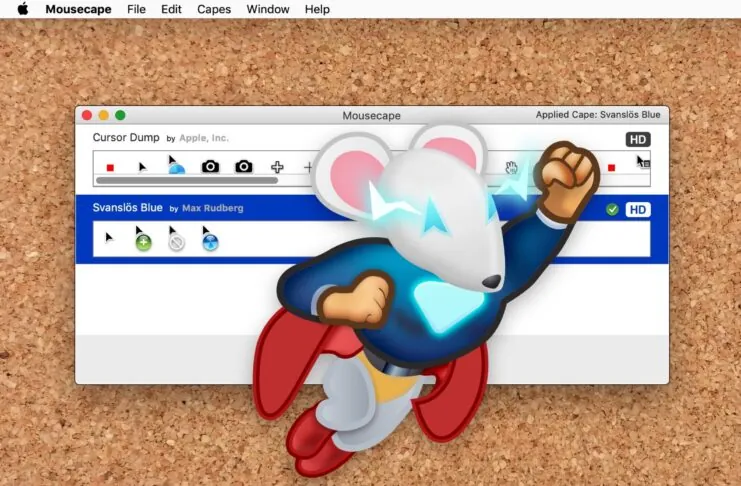Screen dimensions: 741x486
Task: Close the Mousecape window with red button
Action: 87,115
